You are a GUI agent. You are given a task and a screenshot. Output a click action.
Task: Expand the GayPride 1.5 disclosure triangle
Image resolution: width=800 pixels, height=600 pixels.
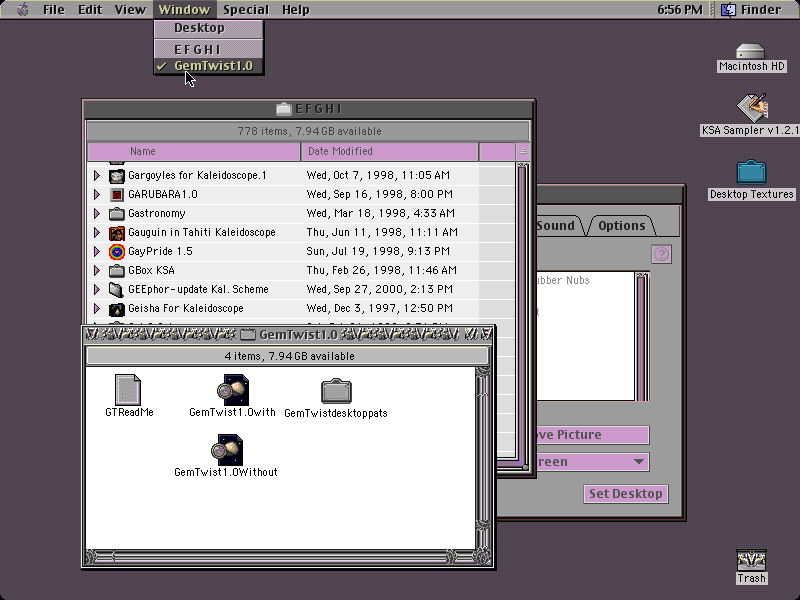96,252
